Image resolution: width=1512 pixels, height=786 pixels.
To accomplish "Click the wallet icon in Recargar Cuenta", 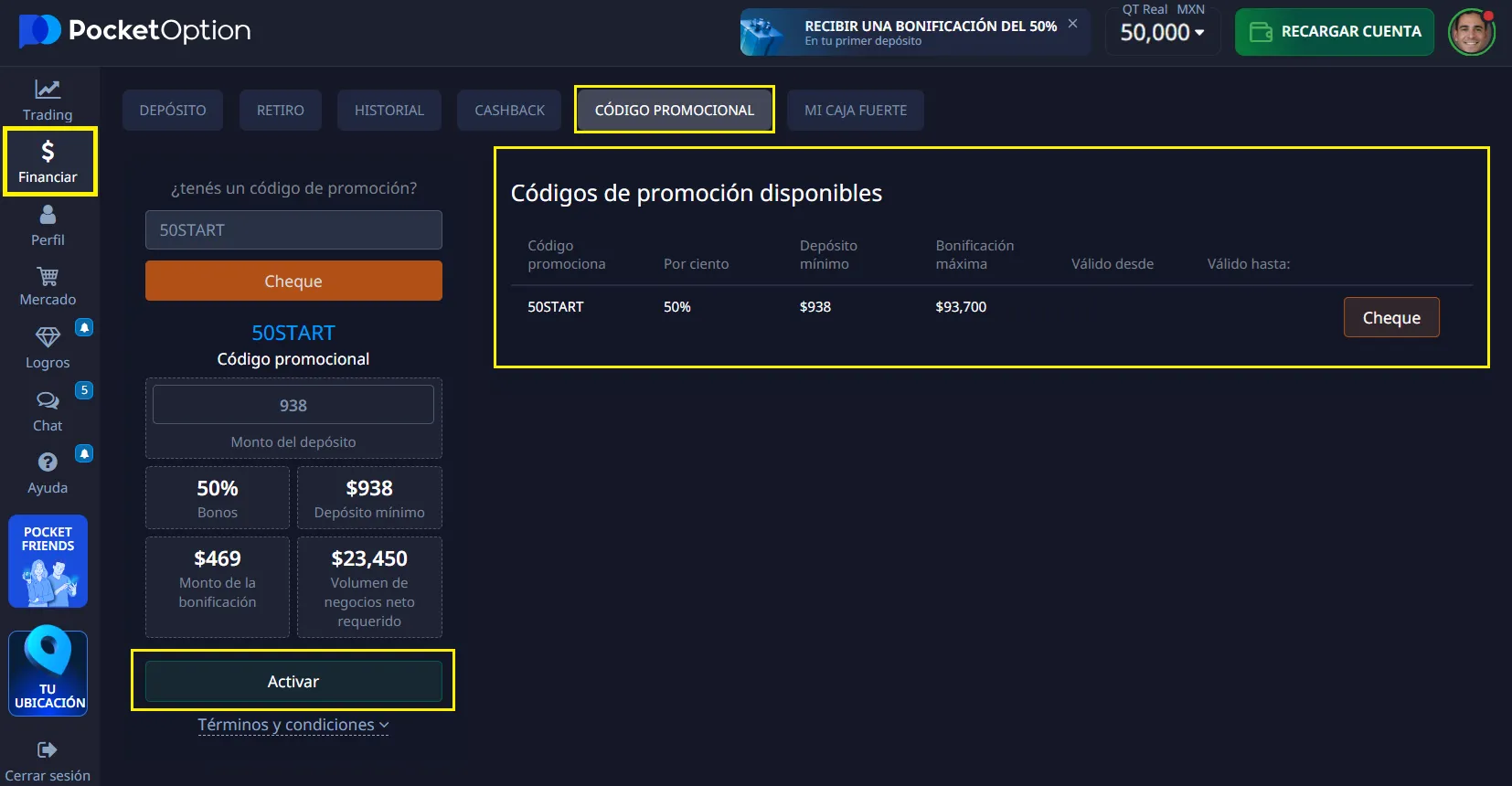I will tap(1261, 32).
